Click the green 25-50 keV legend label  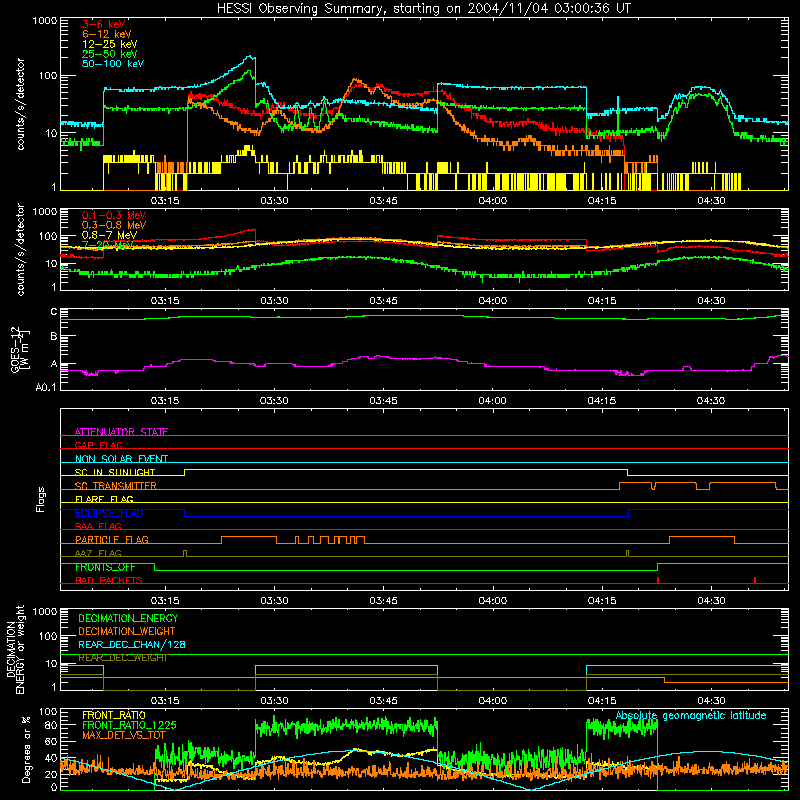tap(110, 54)
